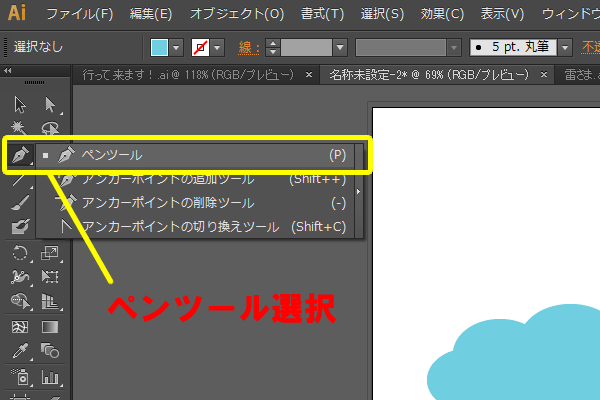This screenshot has height=400, width=600.
Task: Select the Direct Selection tool
Action: pos(50,105)
